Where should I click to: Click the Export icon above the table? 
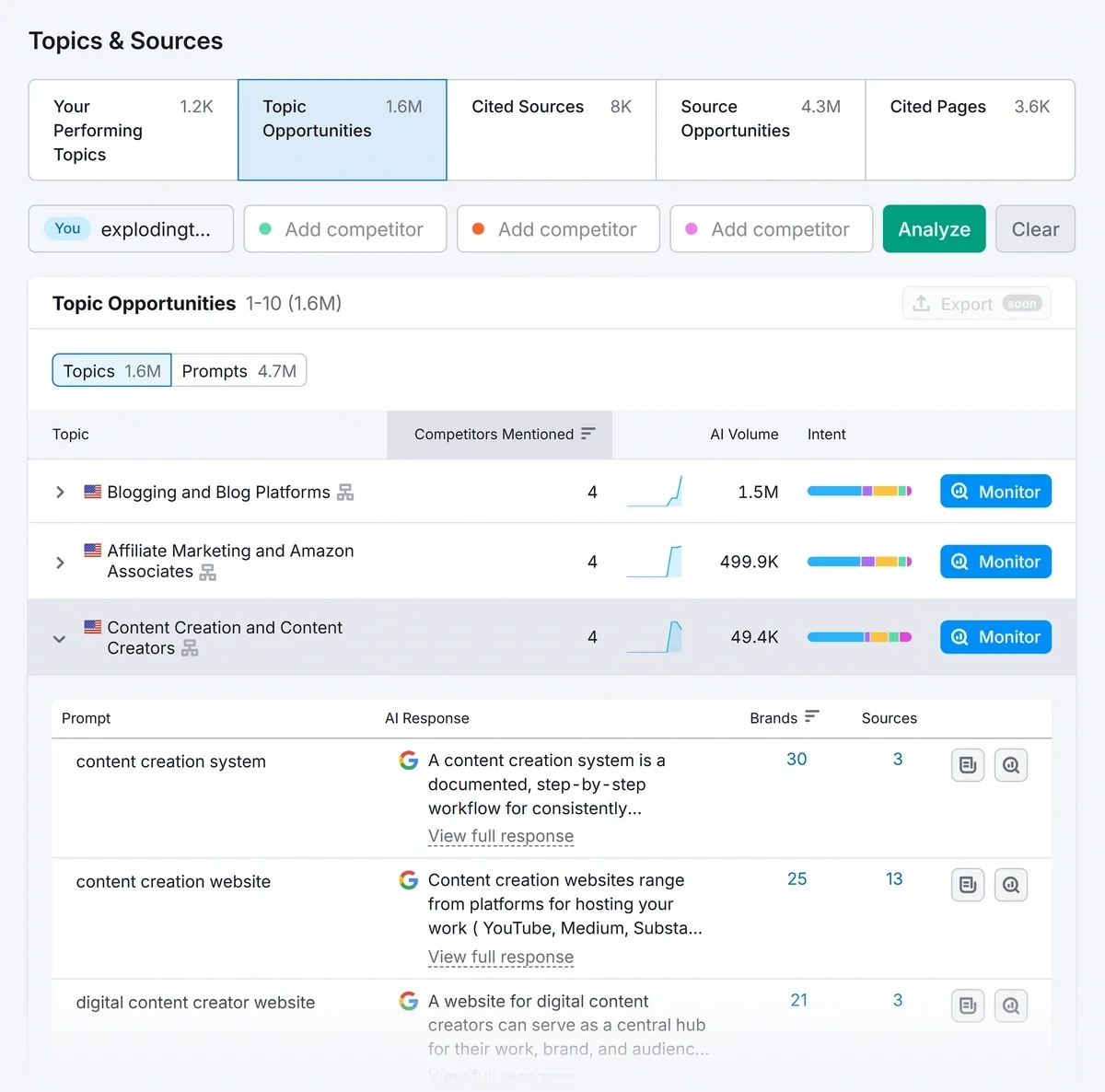(922, 303)
